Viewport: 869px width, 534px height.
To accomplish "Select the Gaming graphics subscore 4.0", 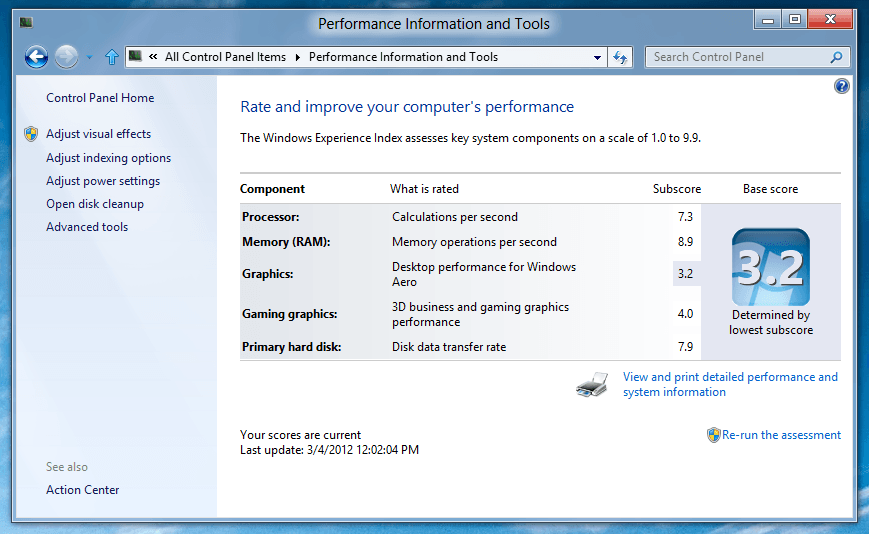I will tap(685, 314).
